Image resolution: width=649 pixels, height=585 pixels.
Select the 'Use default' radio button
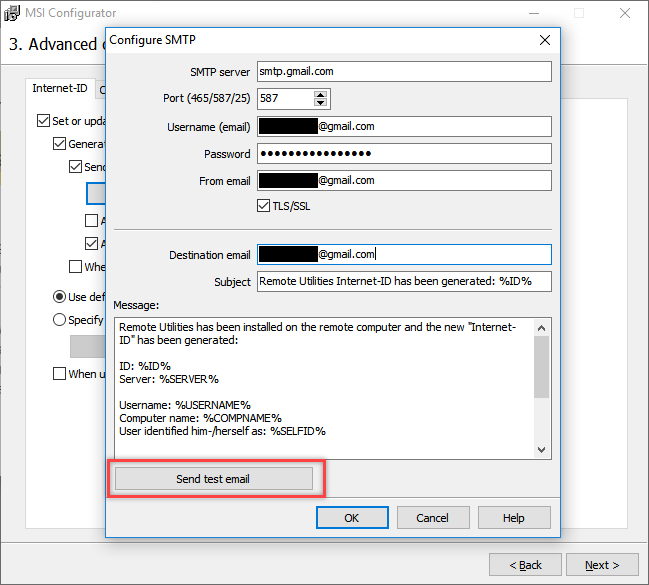coord(60,296)
